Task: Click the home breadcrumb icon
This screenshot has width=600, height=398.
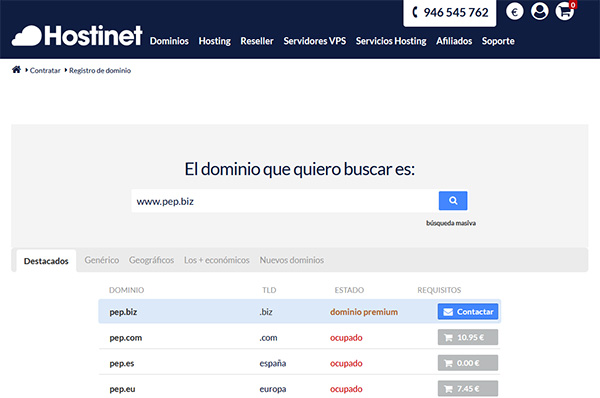Action: (16, 70)
